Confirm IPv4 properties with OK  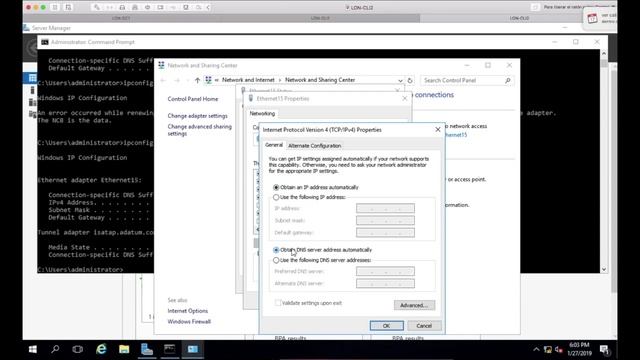coord(387,326)
